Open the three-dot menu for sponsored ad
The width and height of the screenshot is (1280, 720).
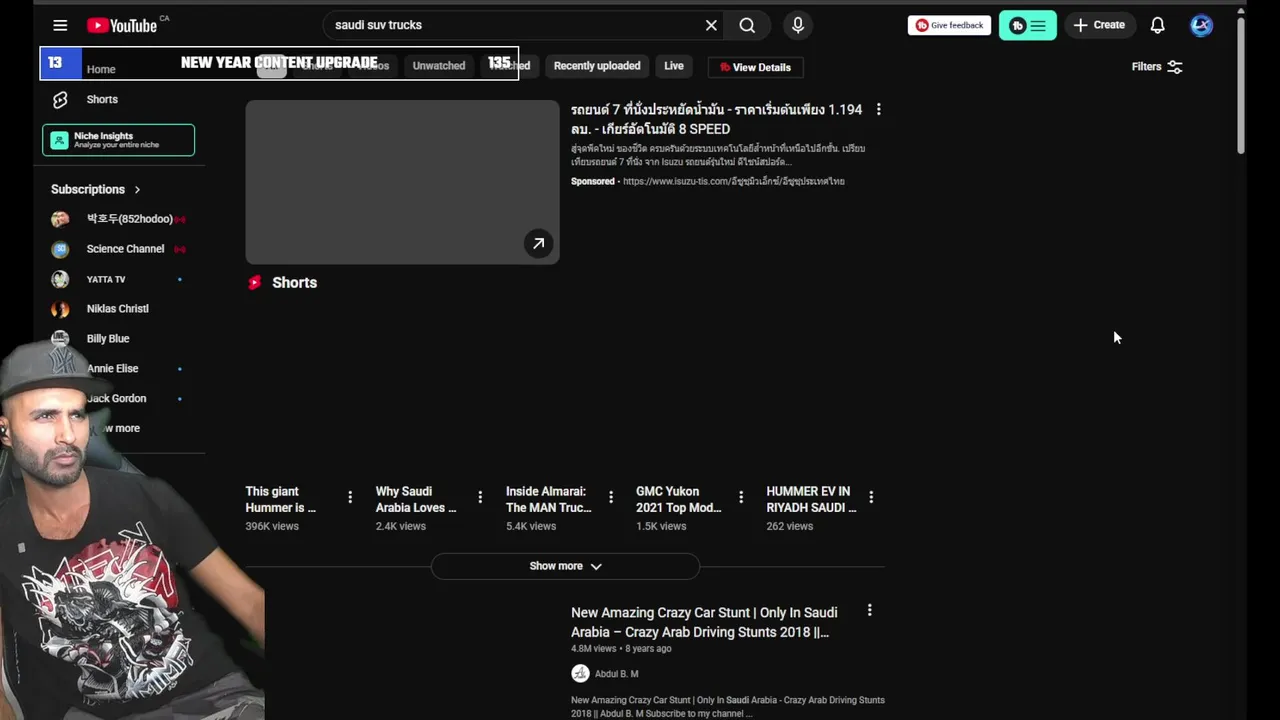878,109
